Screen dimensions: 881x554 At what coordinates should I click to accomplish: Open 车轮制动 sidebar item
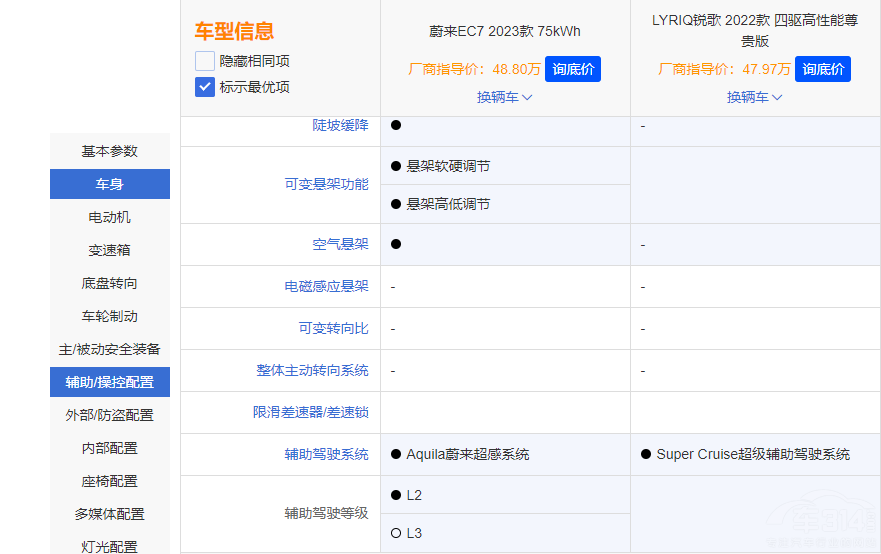pos(110,316)
